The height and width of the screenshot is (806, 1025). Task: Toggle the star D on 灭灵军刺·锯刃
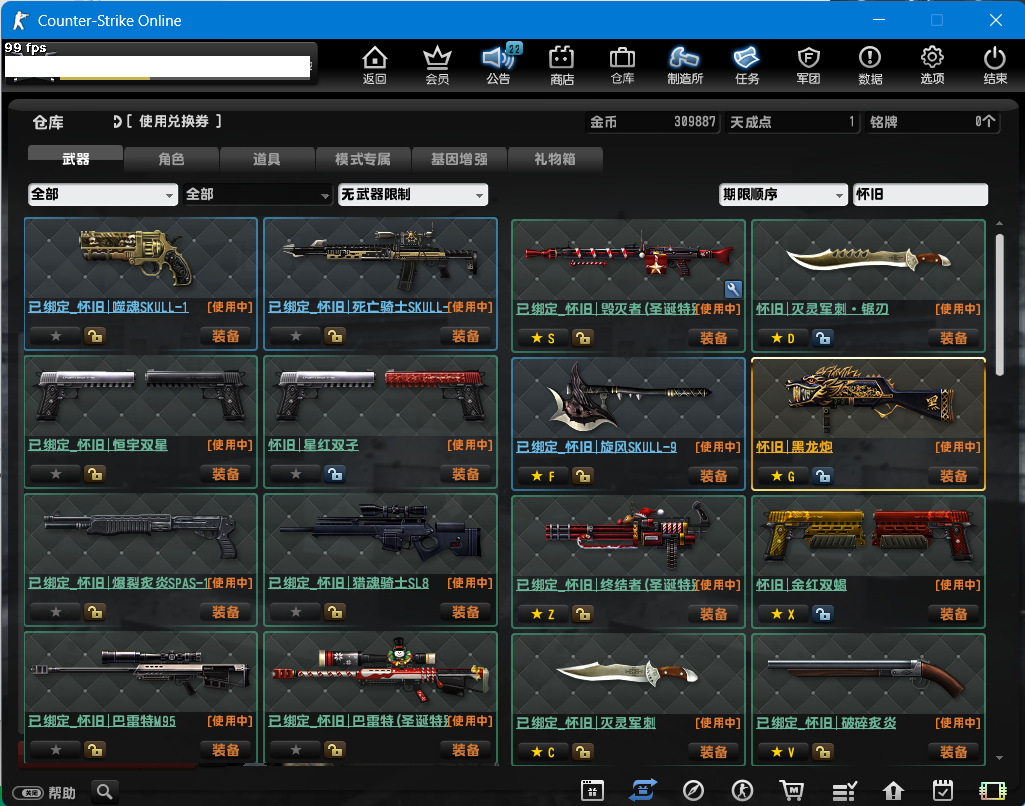point(783,338)
